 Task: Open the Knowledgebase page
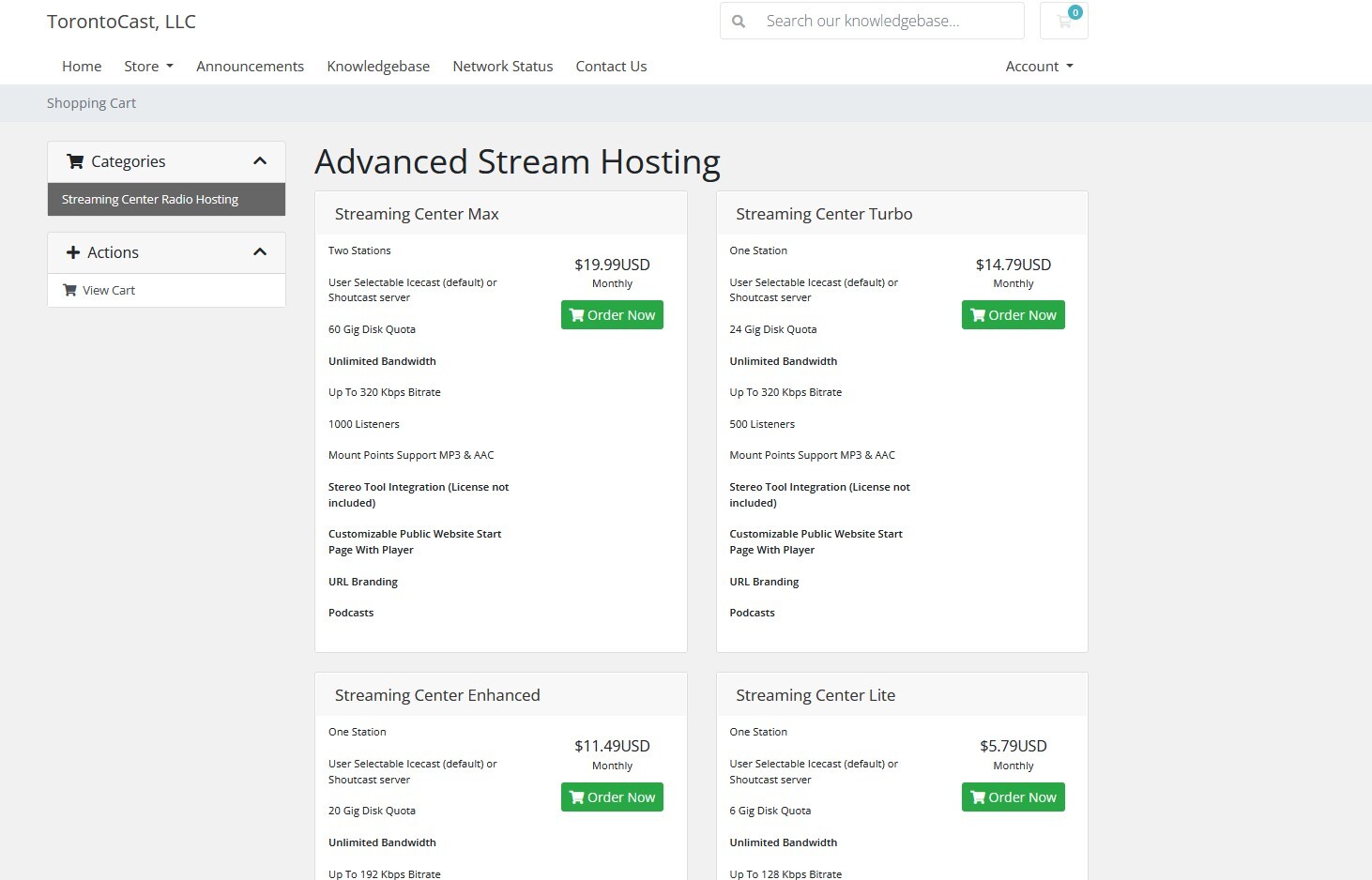378,66
